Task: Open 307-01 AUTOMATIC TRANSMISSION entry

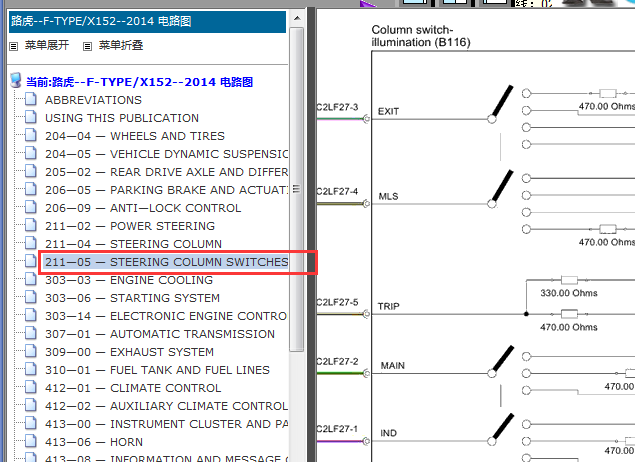Action: pos(160,334)
